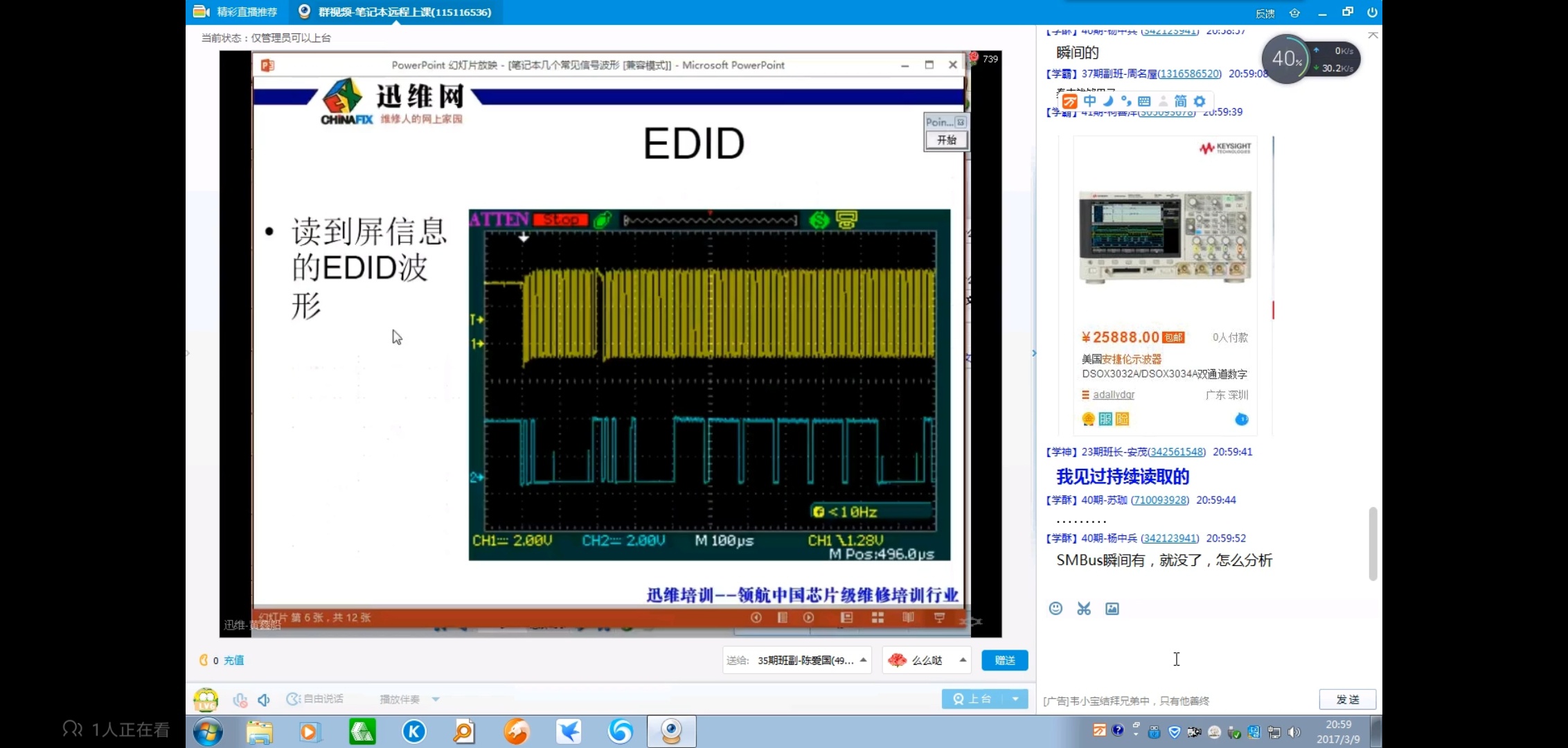The image size is (1568, 748).
Task: Open input method settings gear
Action: coord(1200,101)
